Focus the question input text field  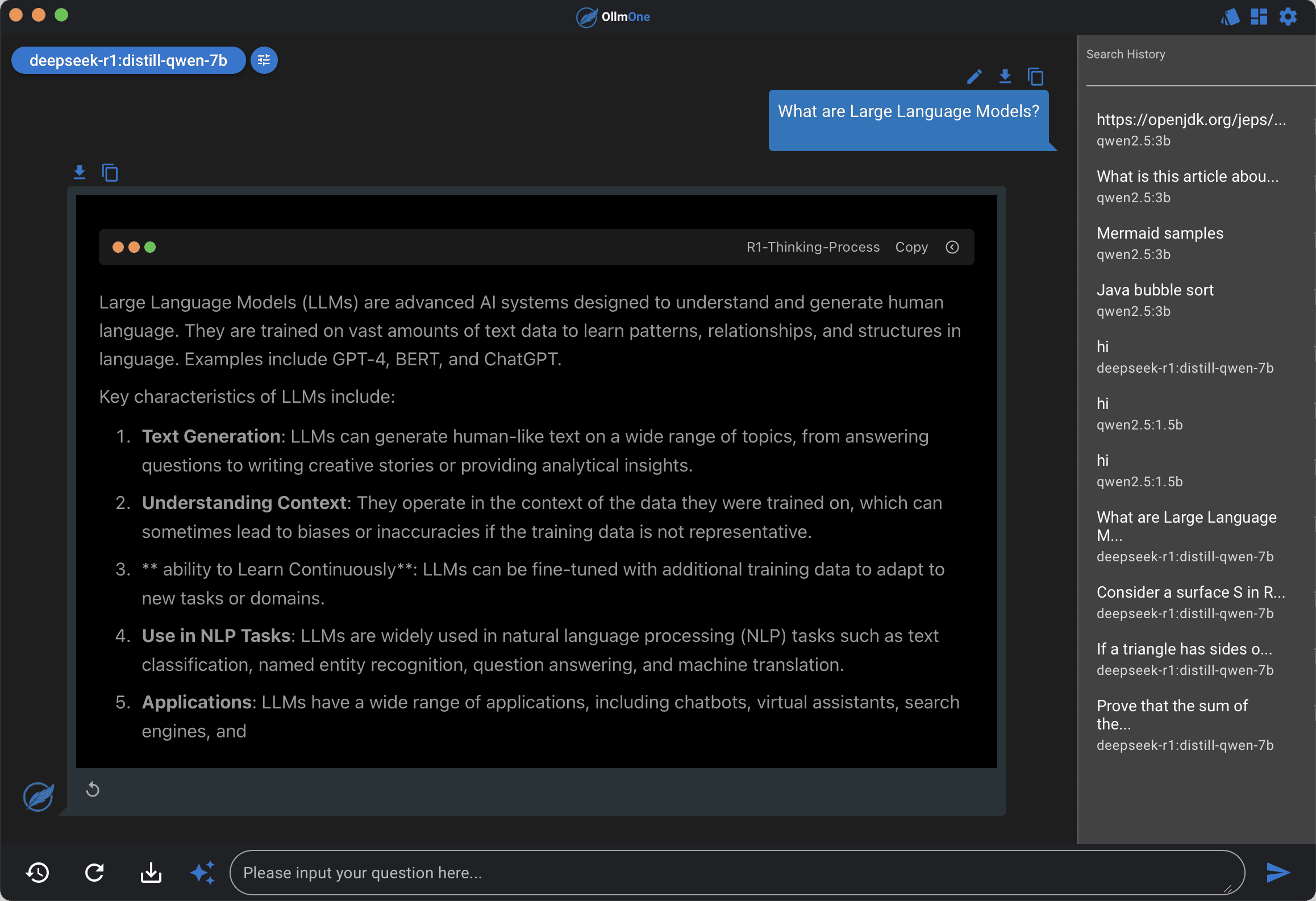(736, 873)
